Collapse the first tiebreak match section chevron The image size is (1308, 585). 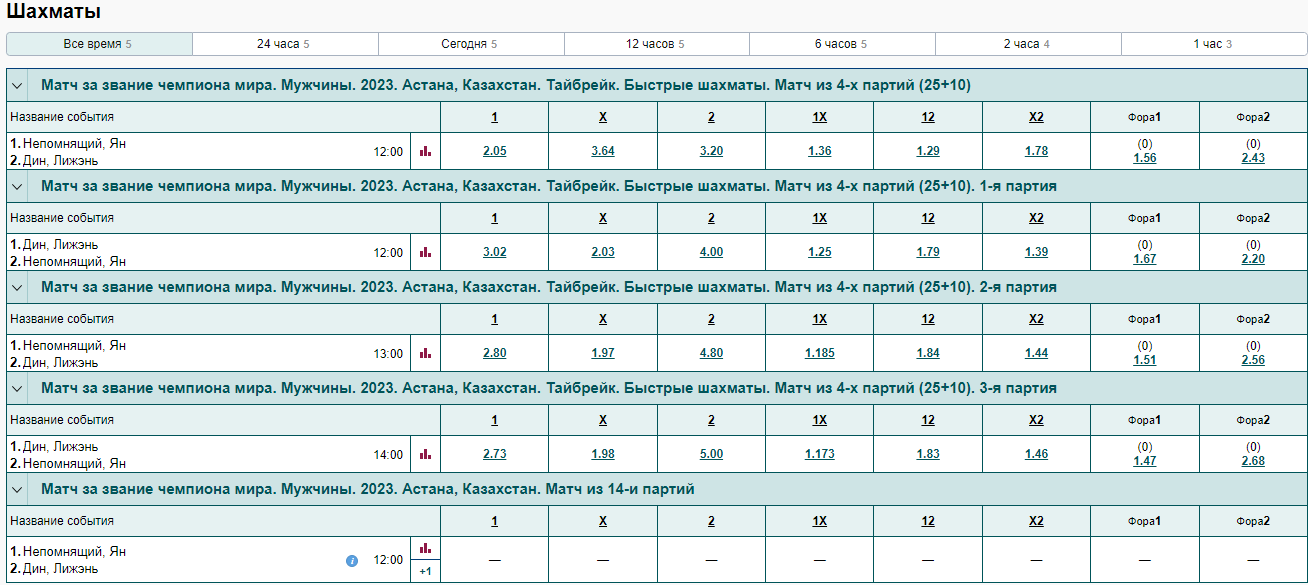point(17,86)
